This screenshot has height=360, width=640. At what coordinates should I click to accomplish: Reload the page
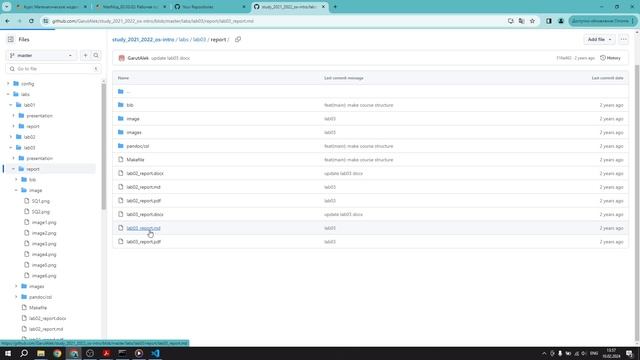tap(31, 21)
